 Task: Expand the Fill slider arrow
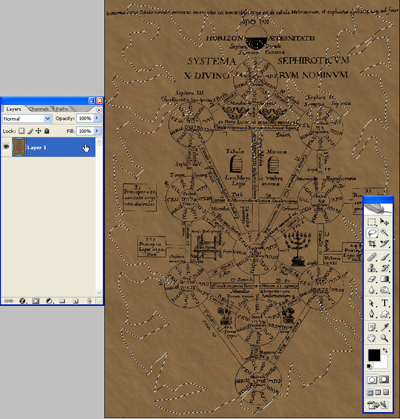coord(97,131)
